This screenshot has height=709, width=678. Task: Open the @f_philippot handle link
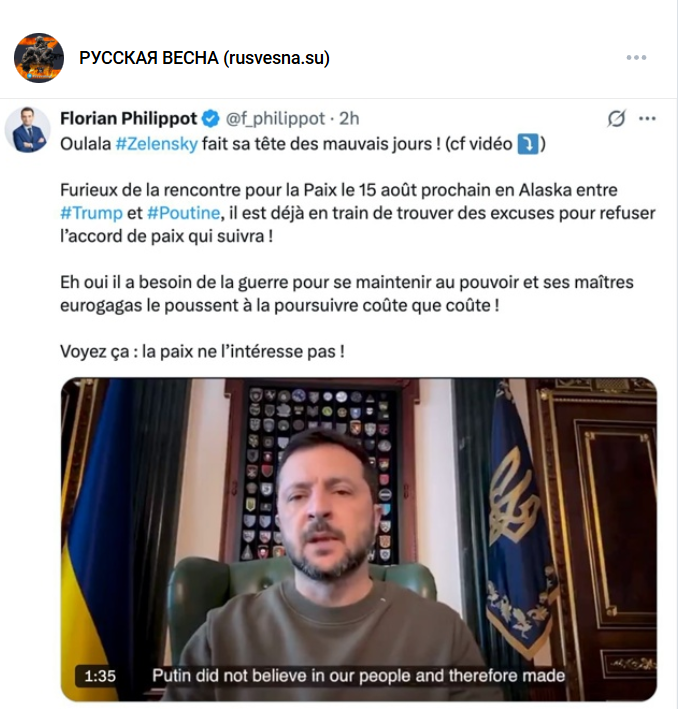pyautogui.click(x=275, y=118)
